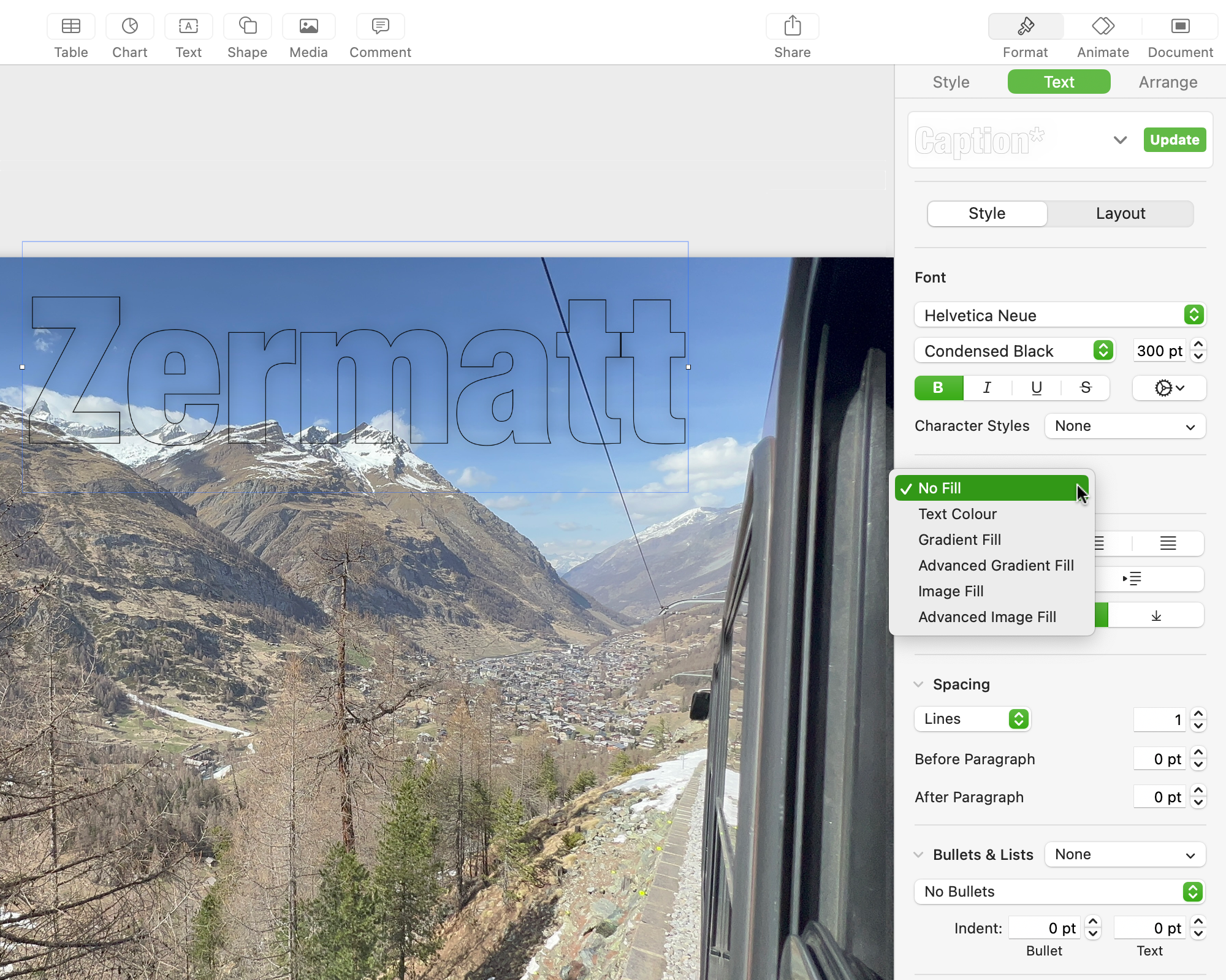This screenshot has width=1226, height=980.
Task: Switch to the Style inspector tab
Action: pyautogui.click(x=951, y=82)
